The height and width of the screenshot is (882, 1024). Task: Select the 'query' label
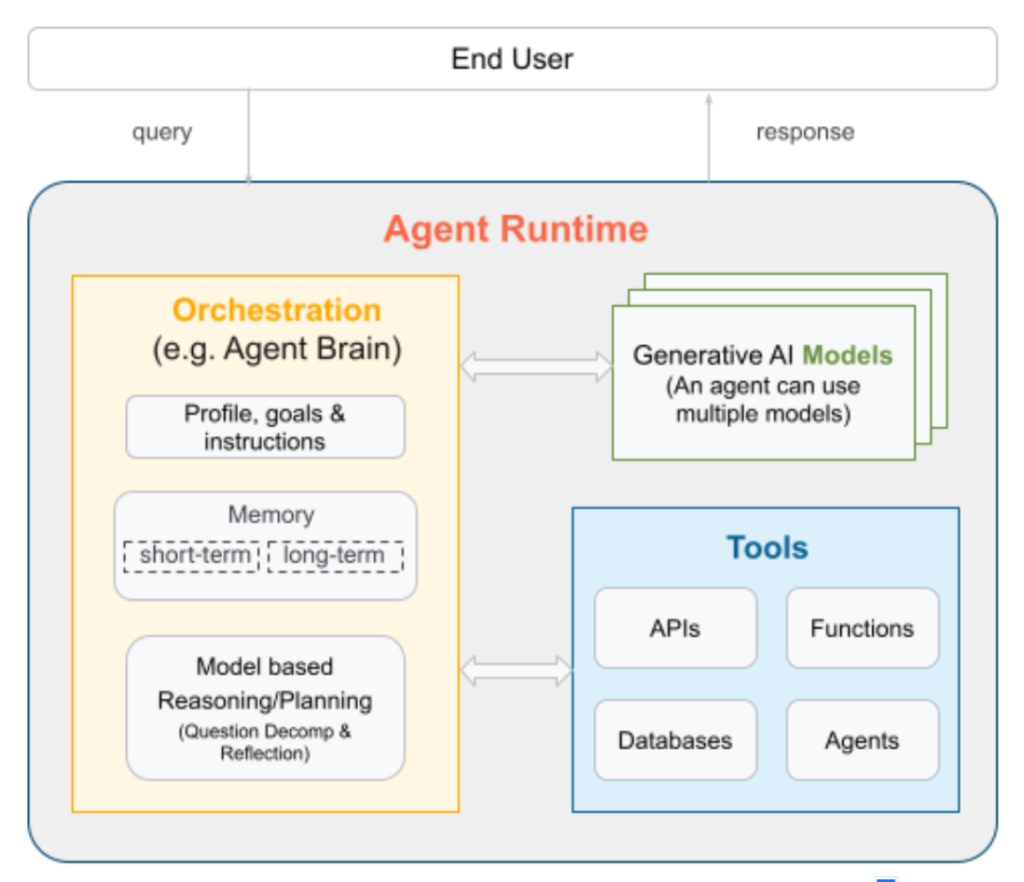pyautogui.click(x=162, y=133)
